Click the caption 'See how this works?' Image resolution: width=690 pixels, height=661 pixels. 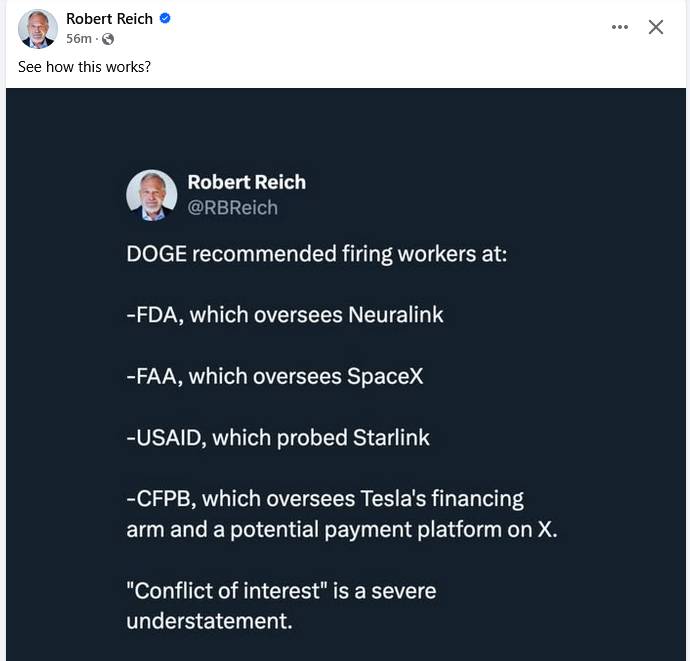tap(84, 67)
